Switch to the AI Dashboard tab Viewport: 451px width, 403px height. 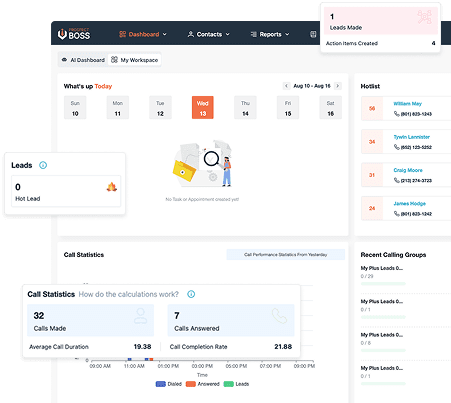coord(83,60)
